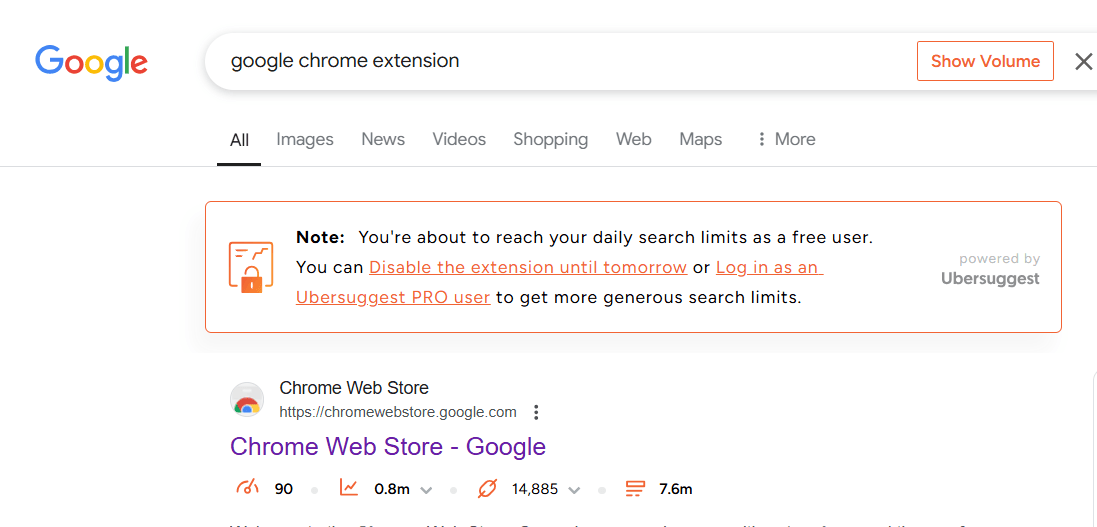
Task: Open the Maps tab
Action: (x=700, y=139)
